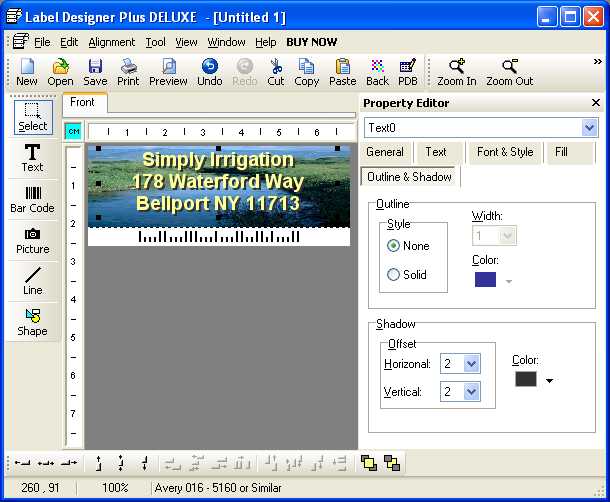
Task: Close the Property Editor panel
Action: pos(596,103)
